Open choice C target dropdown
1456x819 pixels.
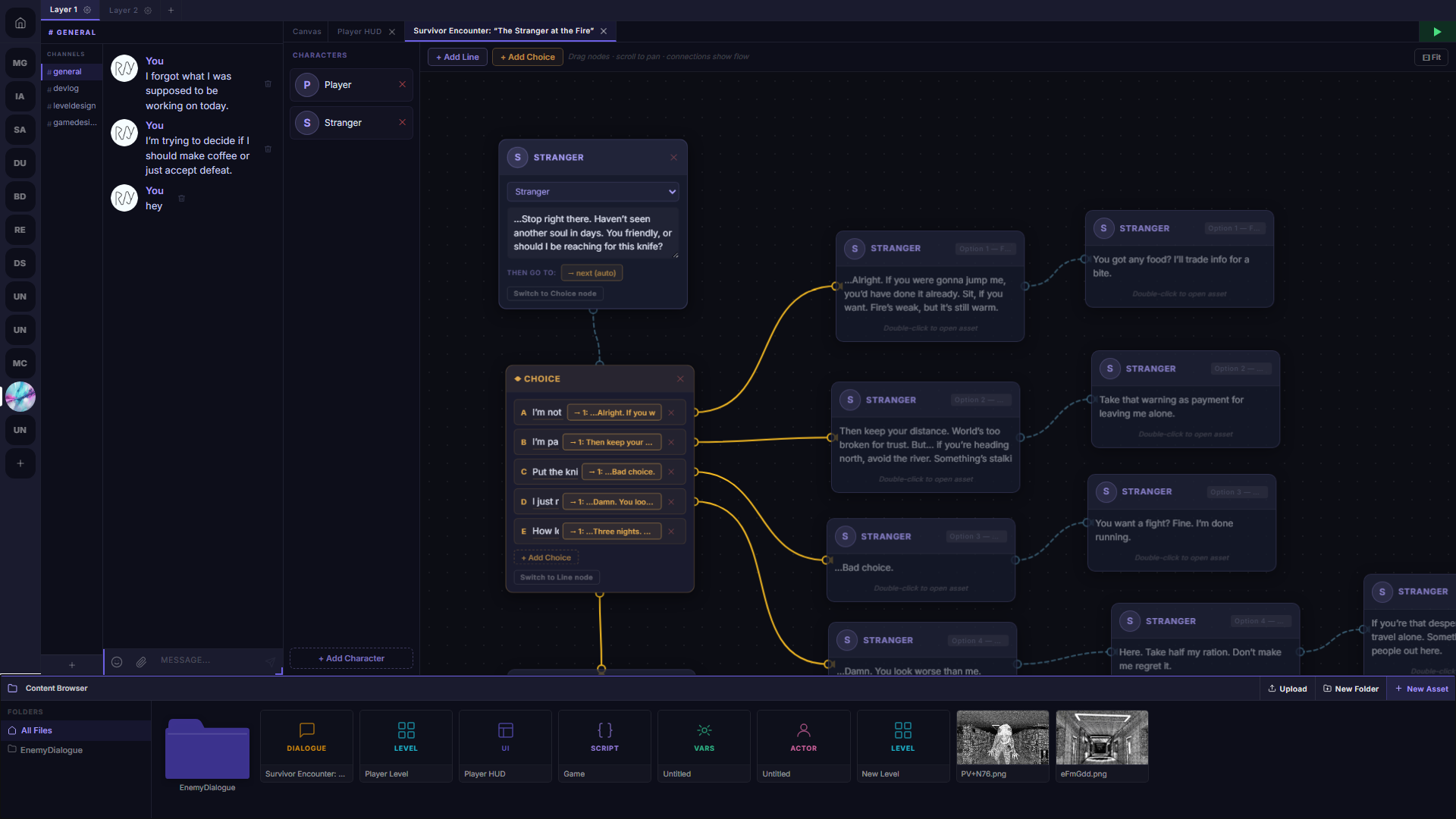pos(621,472)
